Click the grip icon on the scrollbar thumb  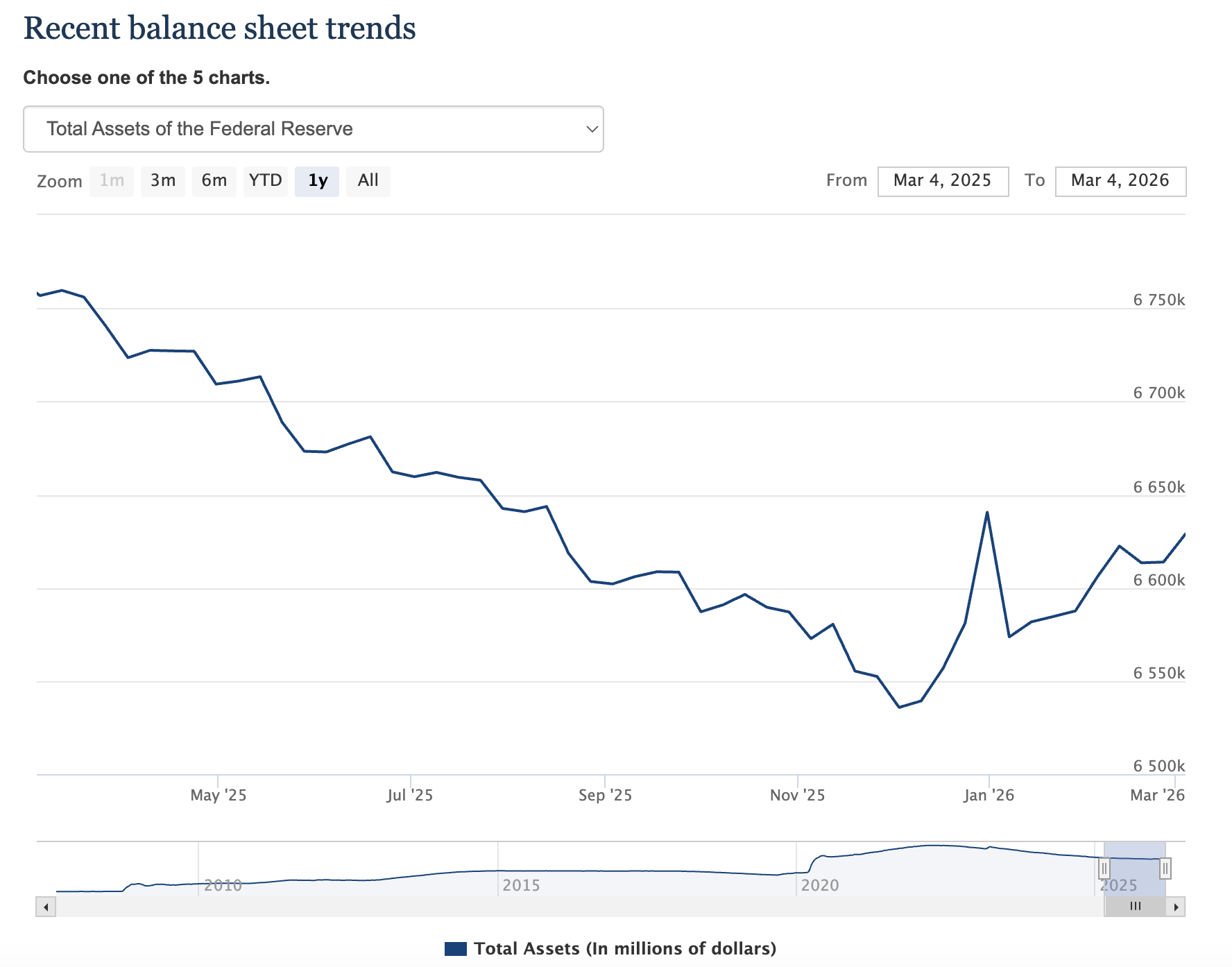click(x=1136, y=907)
